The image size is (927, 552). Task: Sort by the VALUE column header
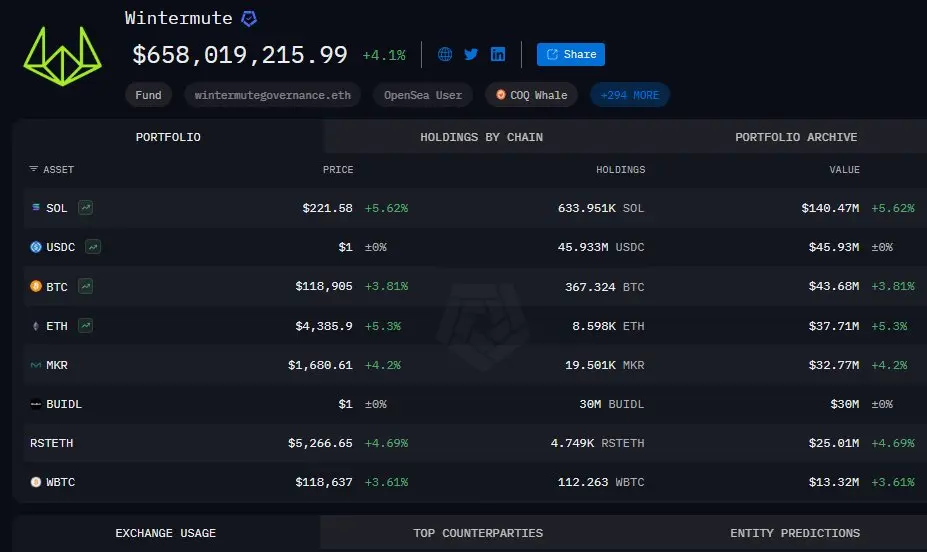844,170
